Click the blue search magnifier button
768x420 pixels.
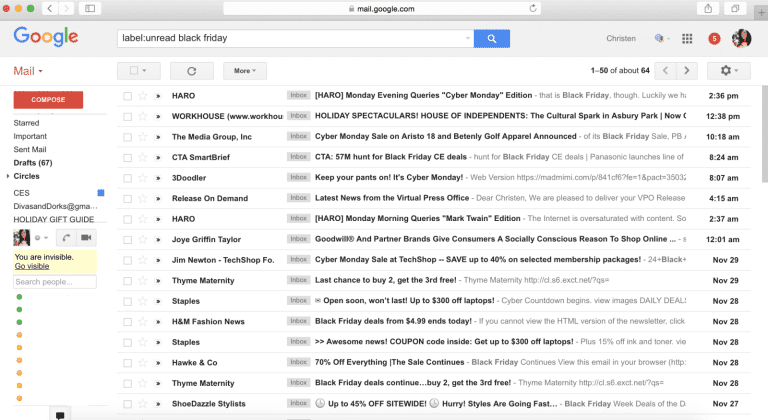pyautogui.click(x=492, y=38)
